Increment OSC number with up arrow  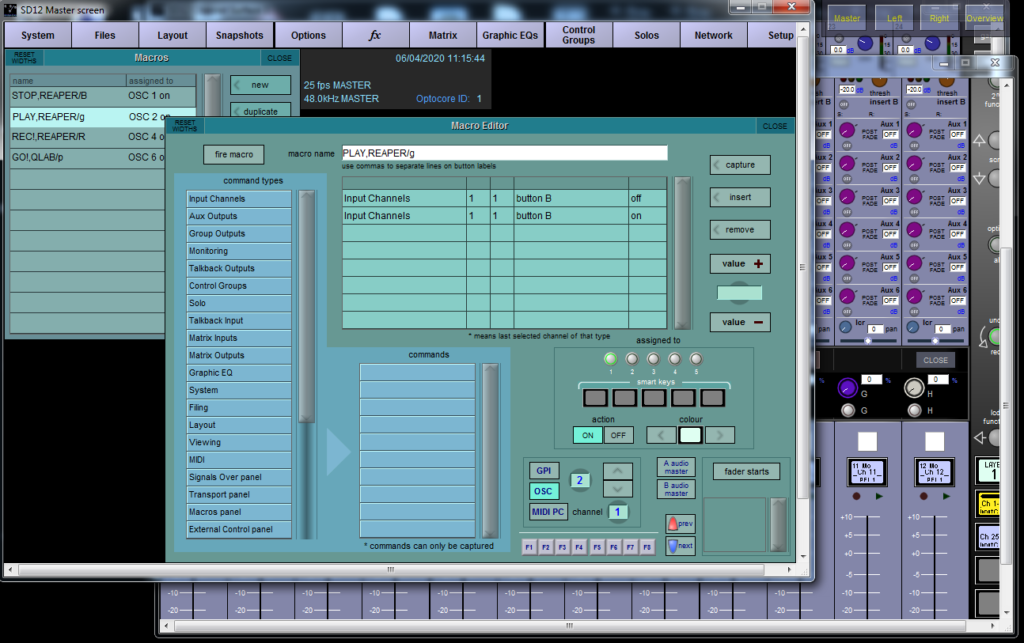click(x=618, y=471)
